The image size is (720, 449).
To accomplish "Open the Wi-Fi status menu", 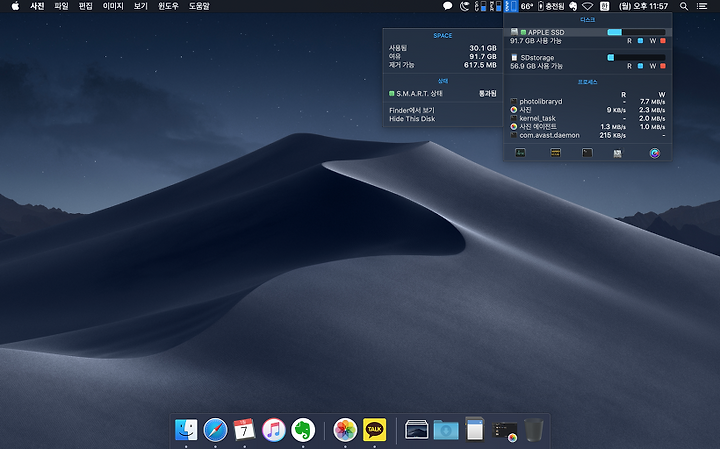I will (587, 6).
